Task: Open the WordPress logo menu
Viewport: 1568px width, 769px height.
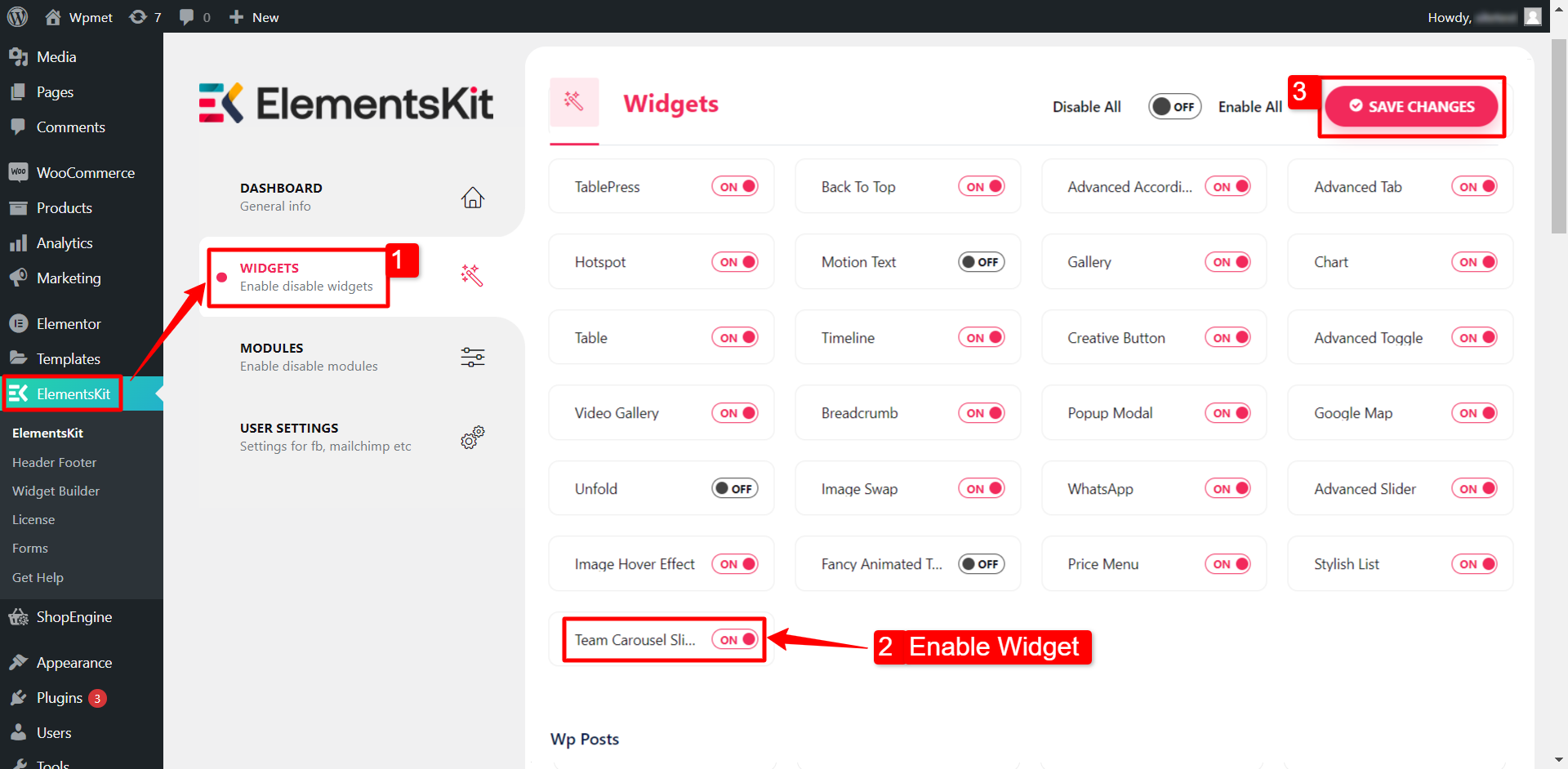Action: point(17,16)
